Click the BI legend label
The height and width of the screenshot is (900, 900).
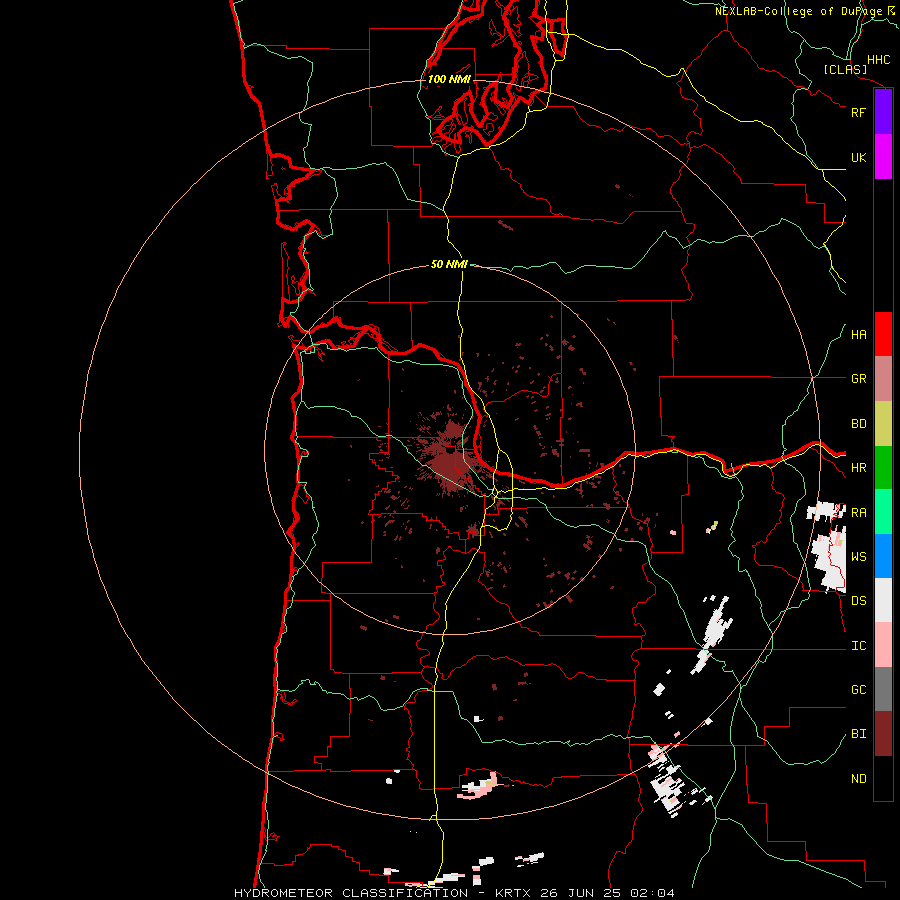[x=858, y=734]
